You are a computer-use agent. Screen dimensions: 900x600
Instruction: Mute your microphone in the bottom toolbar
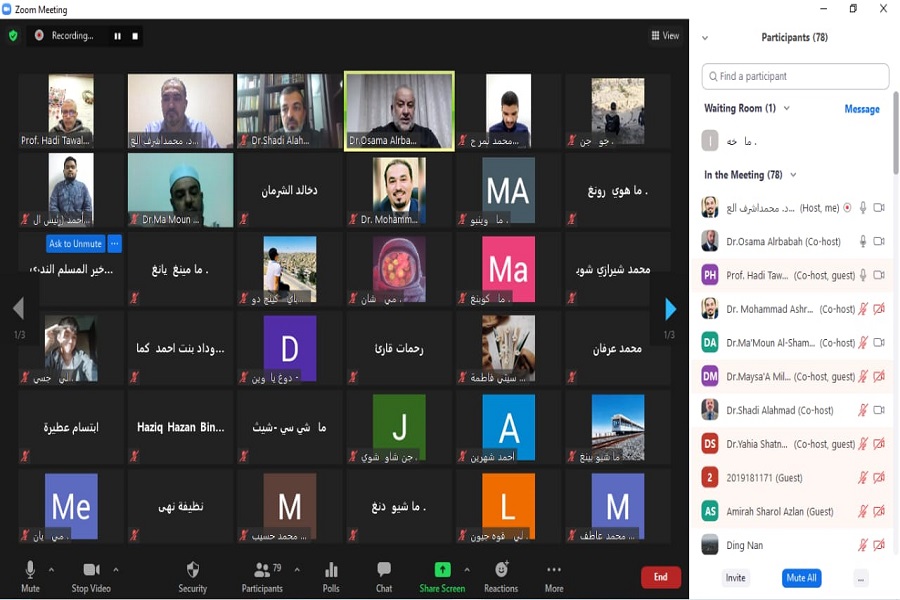coord(30,576)
